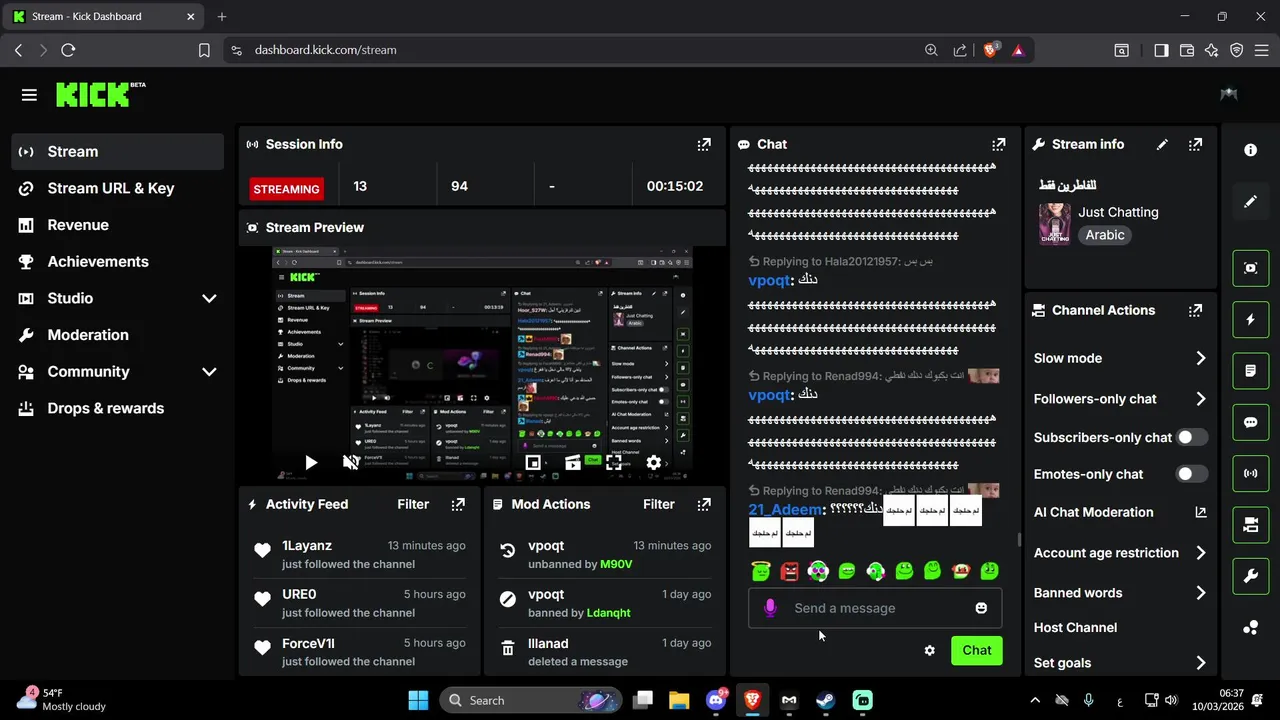
Task: Click moderator name M90V in Mod Actions
Action: click(616, 564)
